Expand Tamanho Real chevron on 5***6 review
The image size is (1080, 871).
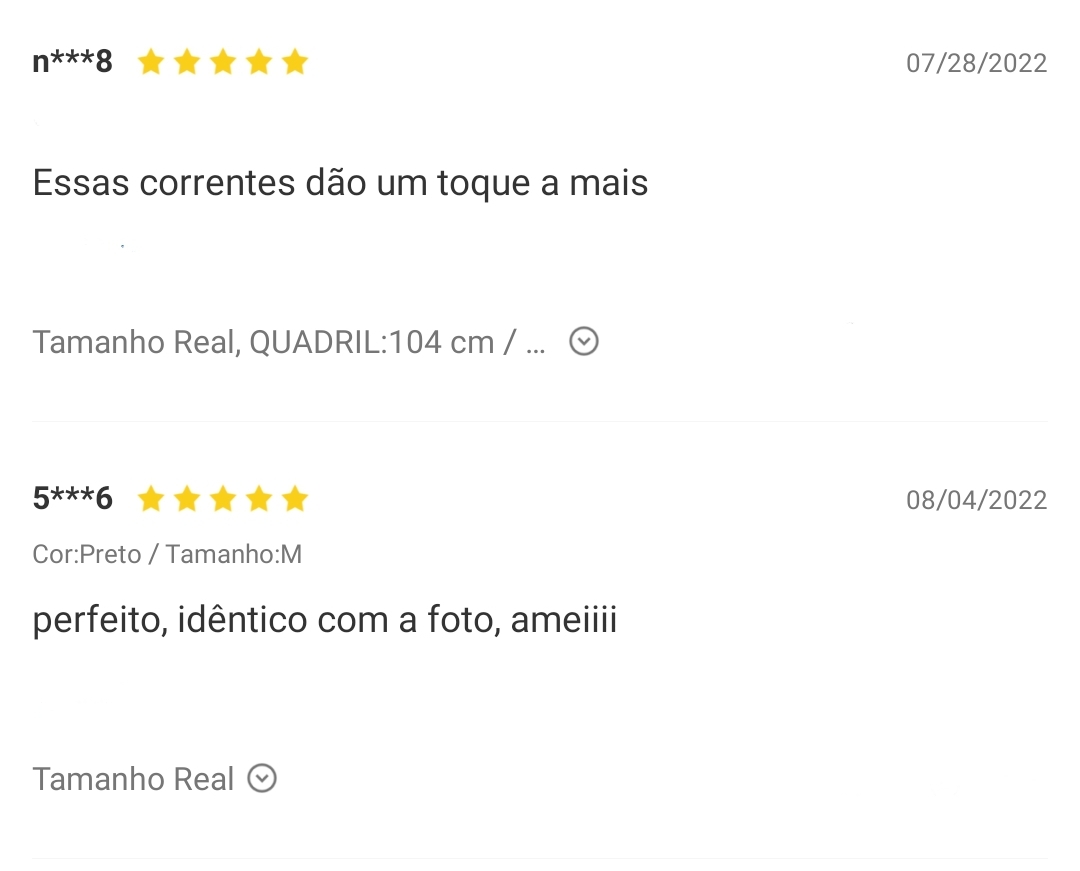(262, 779)
